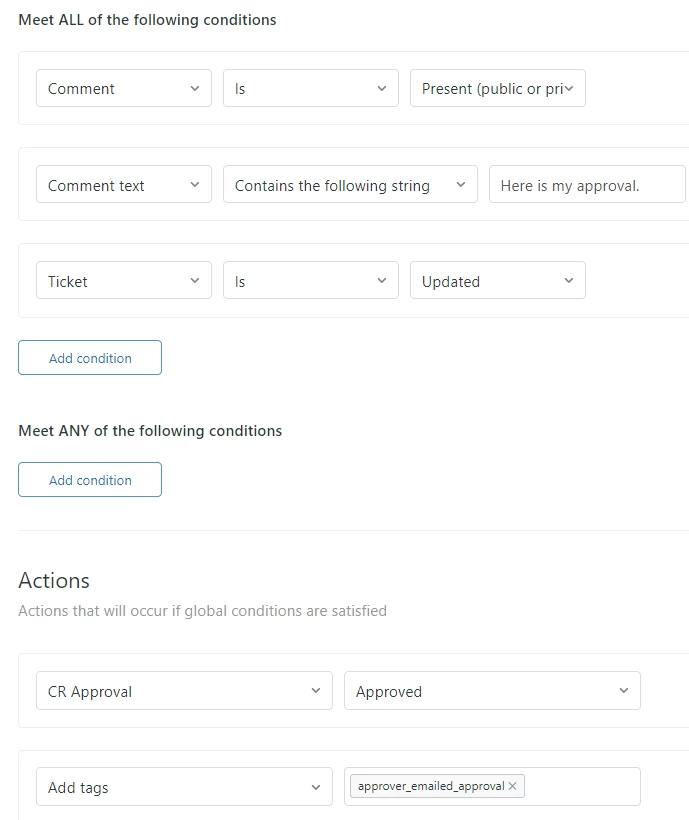
Task: Open the Ticket condition field dropdown
Action: click(124, 281)
